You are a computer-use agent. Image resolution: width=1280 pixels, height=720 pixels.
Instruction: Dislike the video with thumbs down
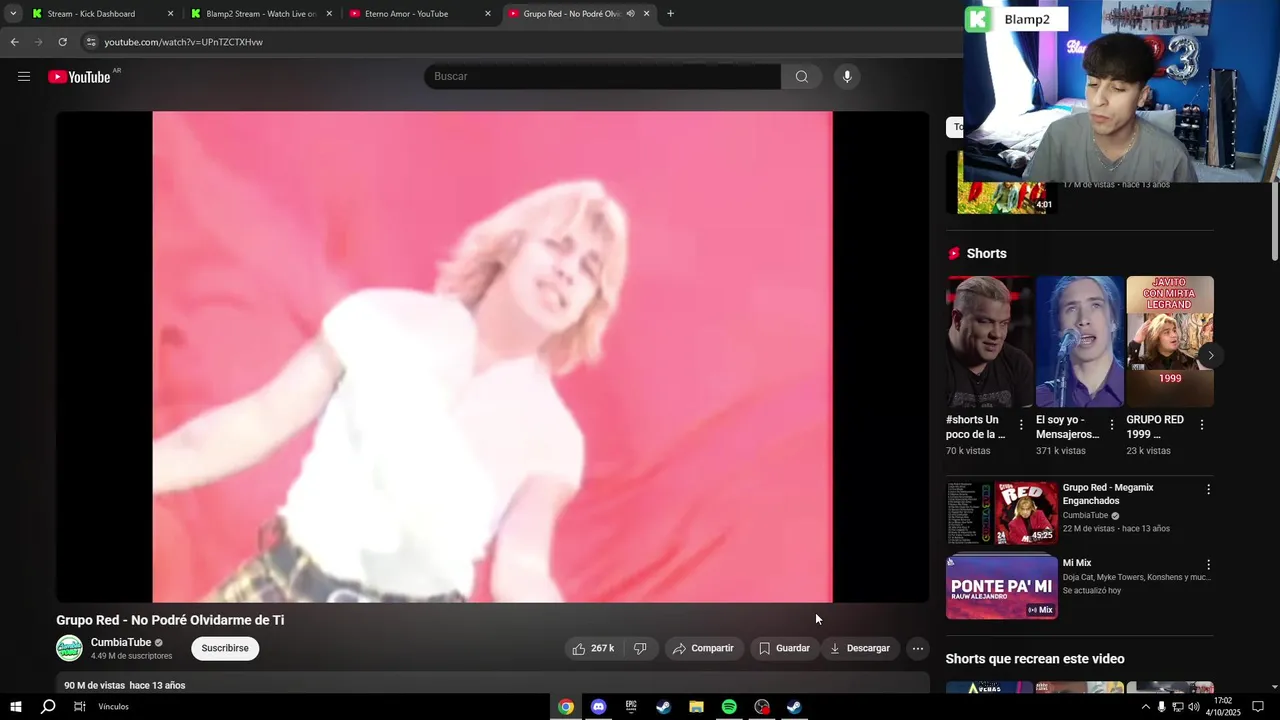point(640,648)
